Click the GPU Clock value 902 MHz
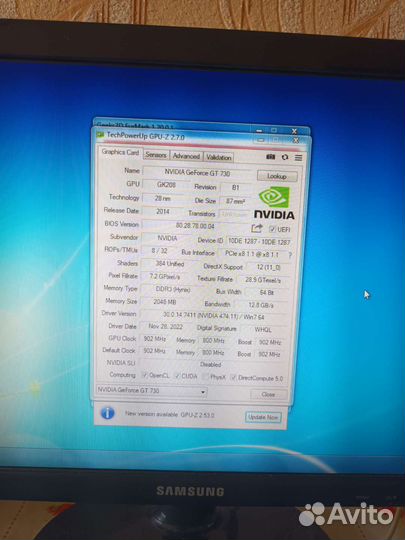This screenshot has height=540, width=405. [155, 339]
